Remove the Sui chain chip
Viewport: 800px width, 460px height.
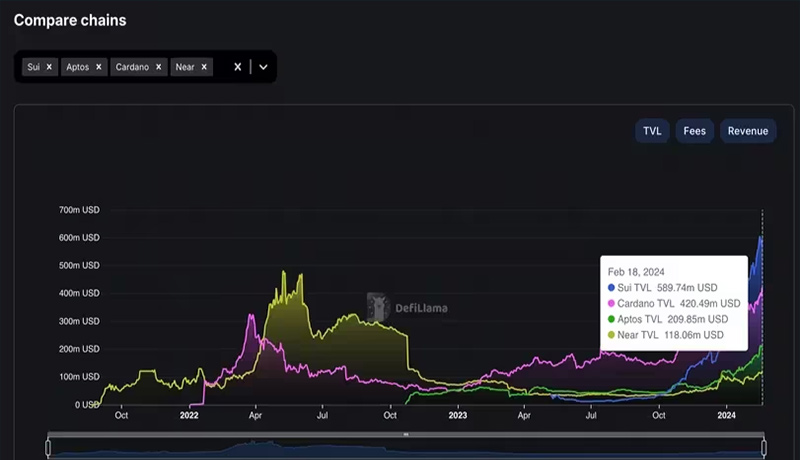tap(49, 67)
